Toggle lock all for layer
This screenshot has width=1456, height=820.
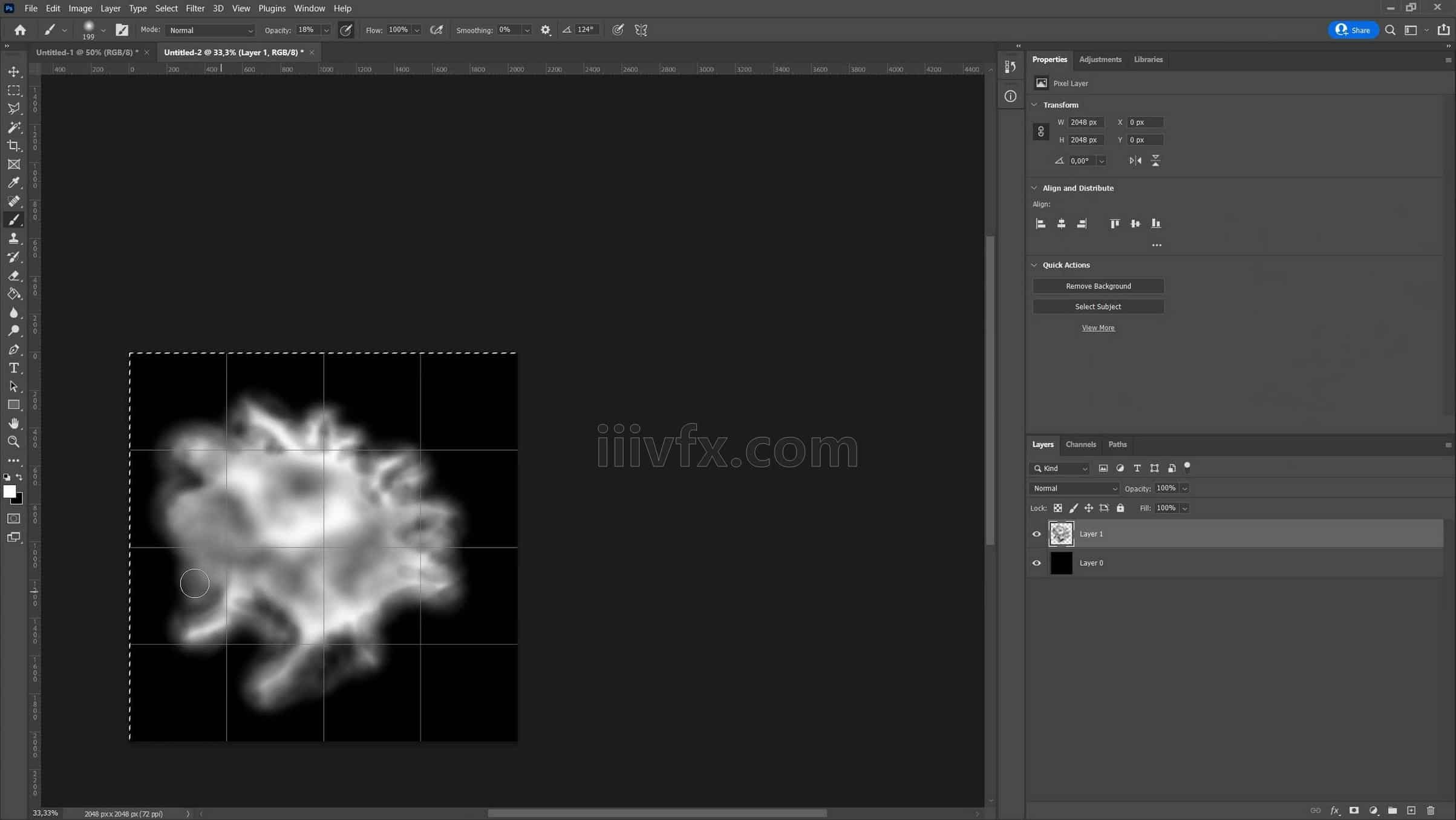click(1120, 508)
